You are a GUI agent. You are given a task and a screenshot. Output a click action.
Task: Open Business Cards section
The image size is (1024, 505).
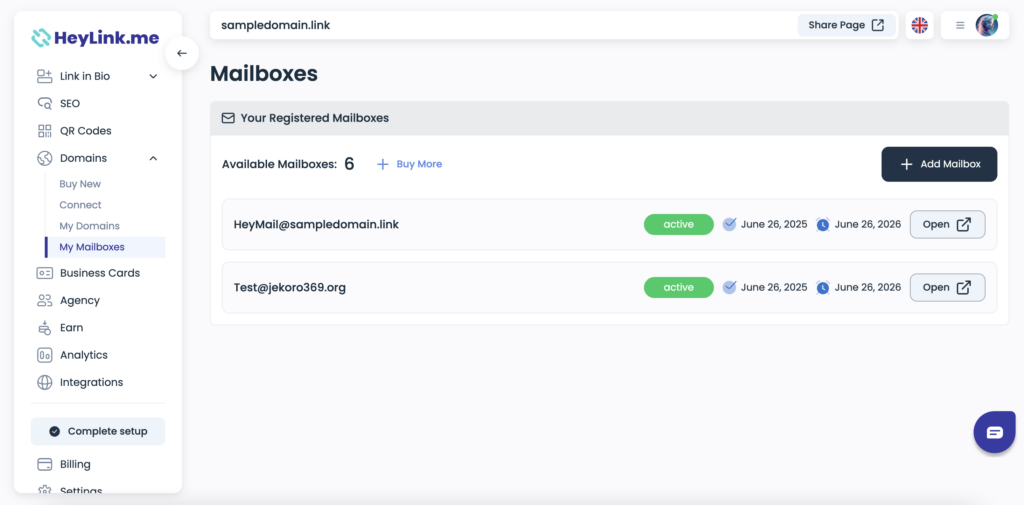pyautogui.click(x=98, y=273)
